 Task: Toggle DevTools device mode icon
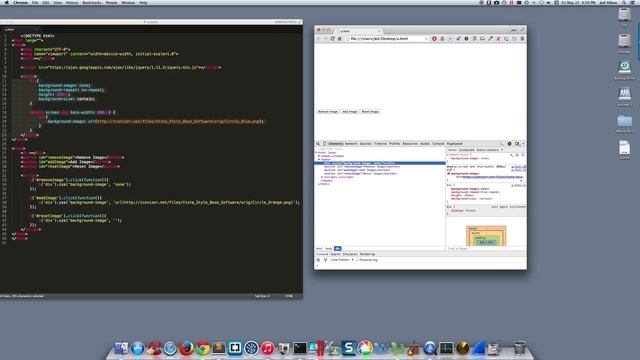(325, 144)
